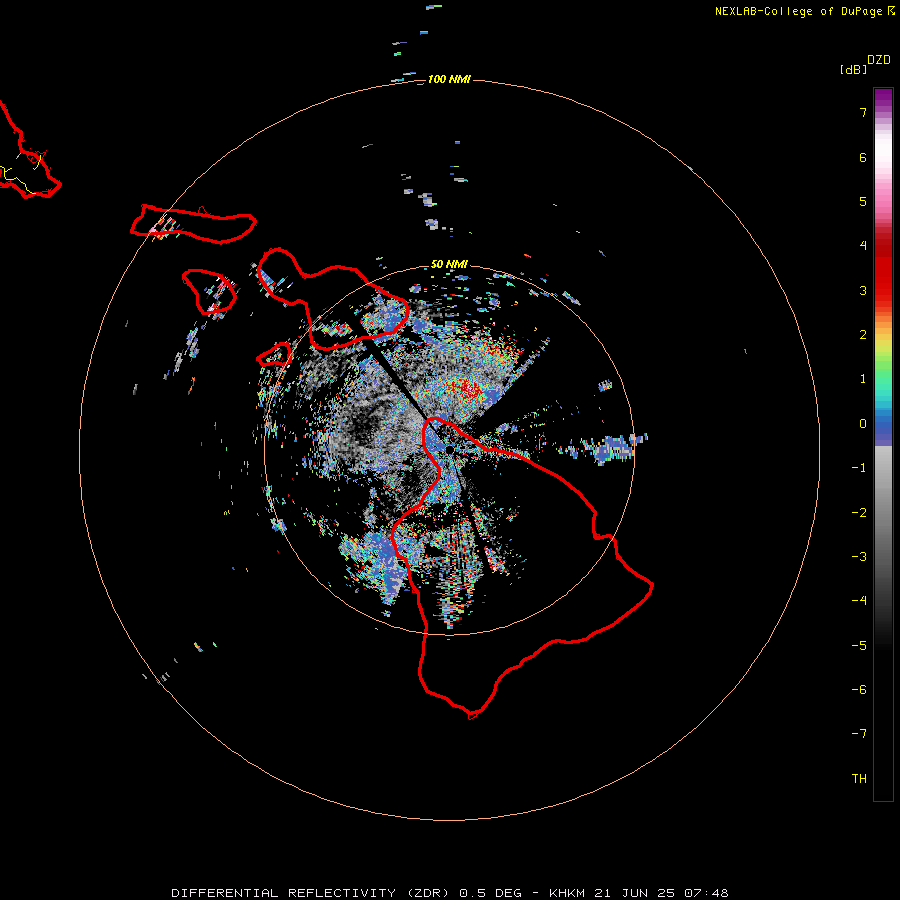The image size is (900, 900).
Task: Click the 2 value on the color scale
Action: [x=863, y=335]
